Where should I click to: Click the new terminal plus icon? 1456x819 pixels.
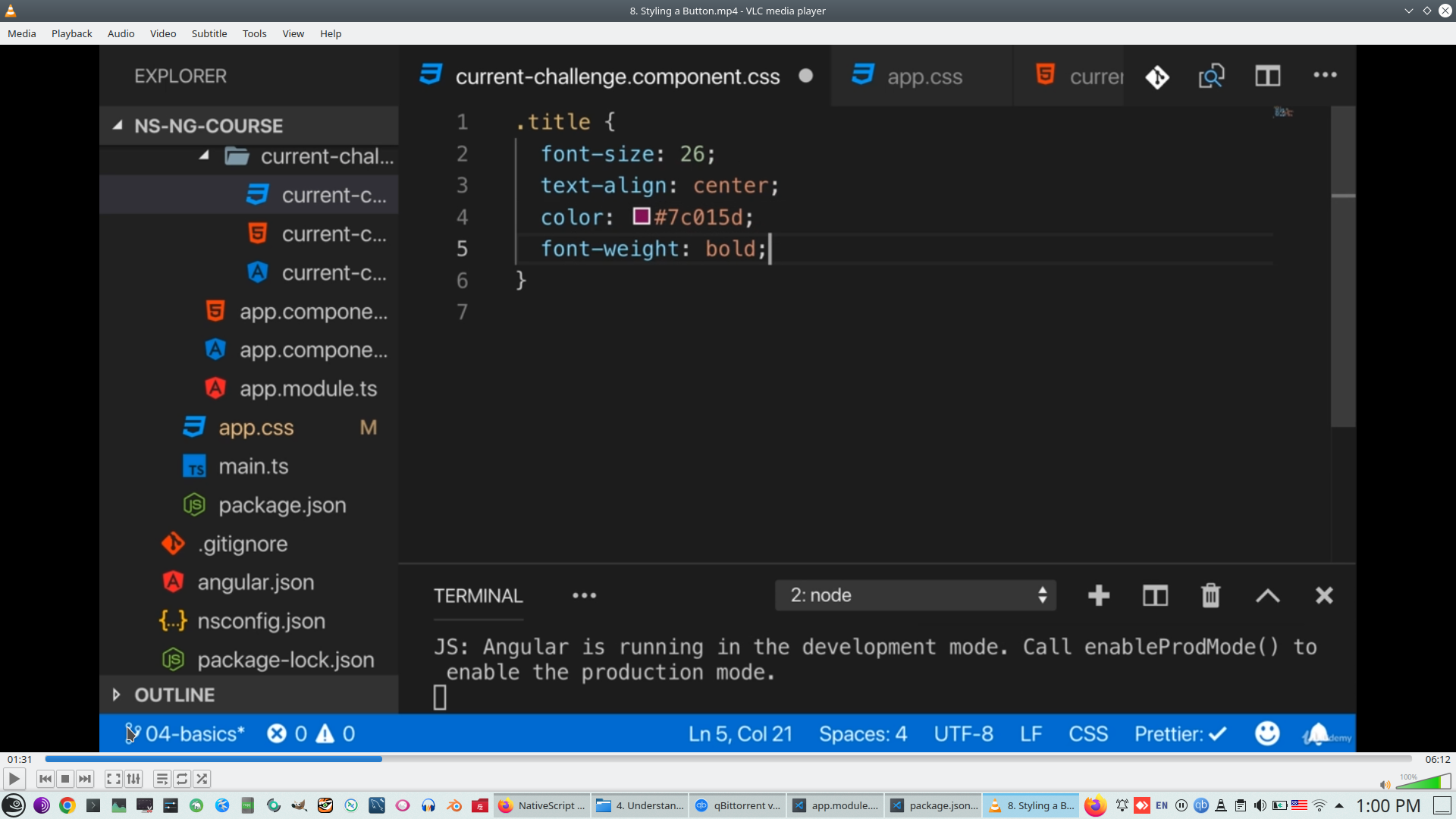point(1098,596)
